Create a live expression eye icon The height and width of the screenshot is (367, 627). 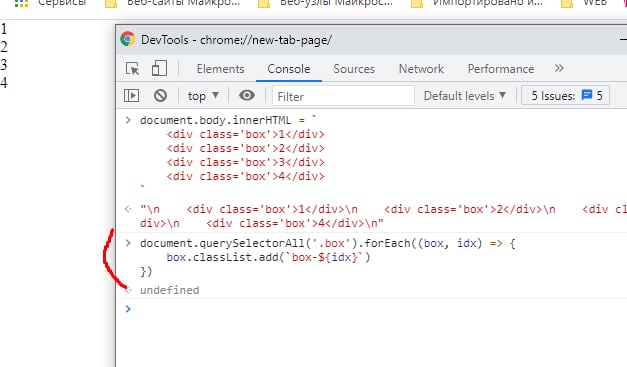(247, 96)
